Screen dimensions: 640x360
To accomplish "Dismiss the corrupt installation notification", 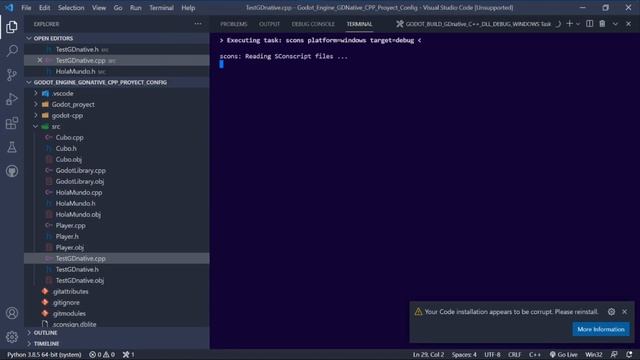I will 624,312.
